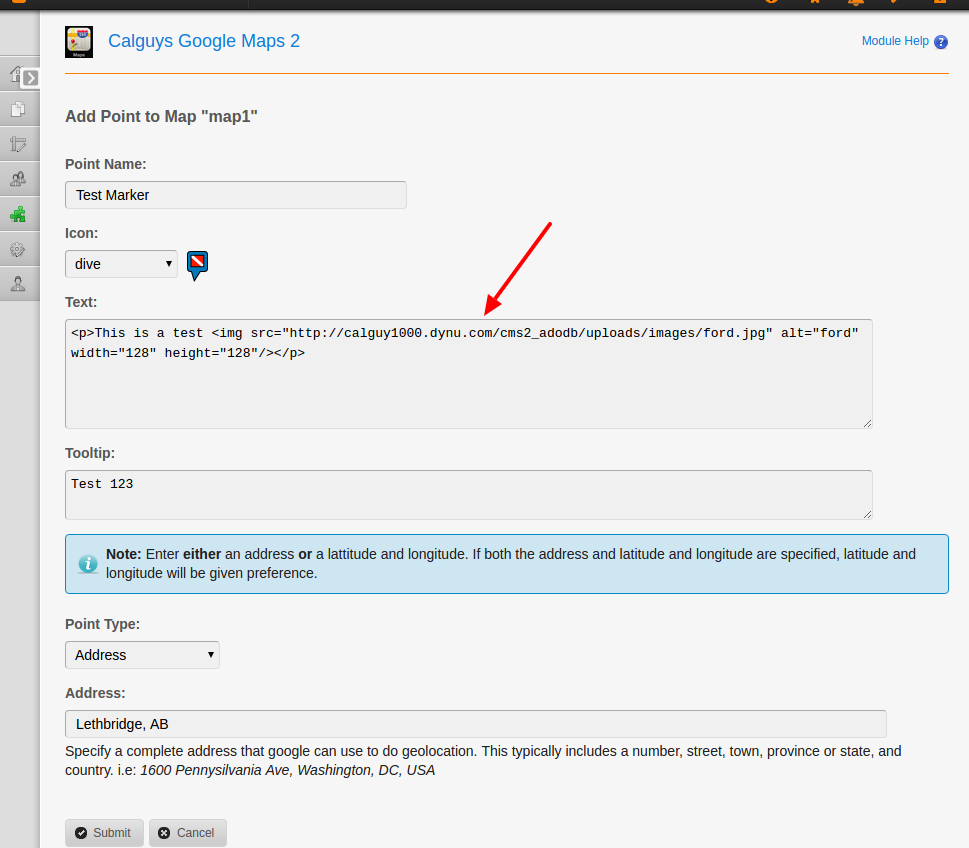Open the Layout design tools sidebar icon
Image resolution: width=969 pixels, height=848 pixels.
18,144
